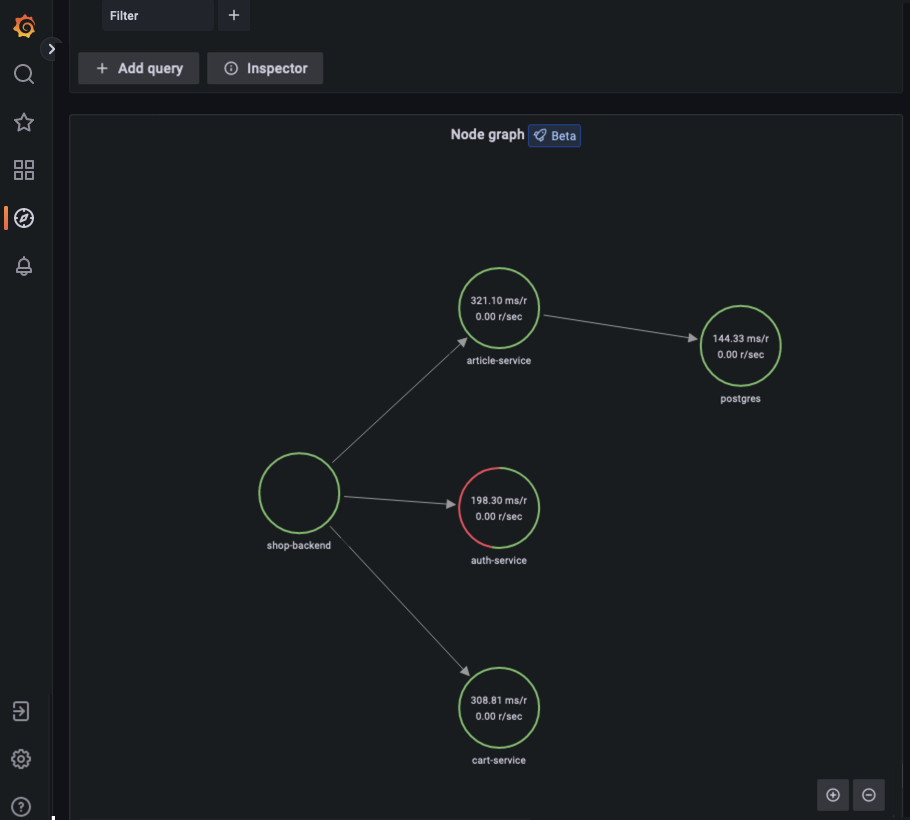Select the Starred dashboards icon

23,122
